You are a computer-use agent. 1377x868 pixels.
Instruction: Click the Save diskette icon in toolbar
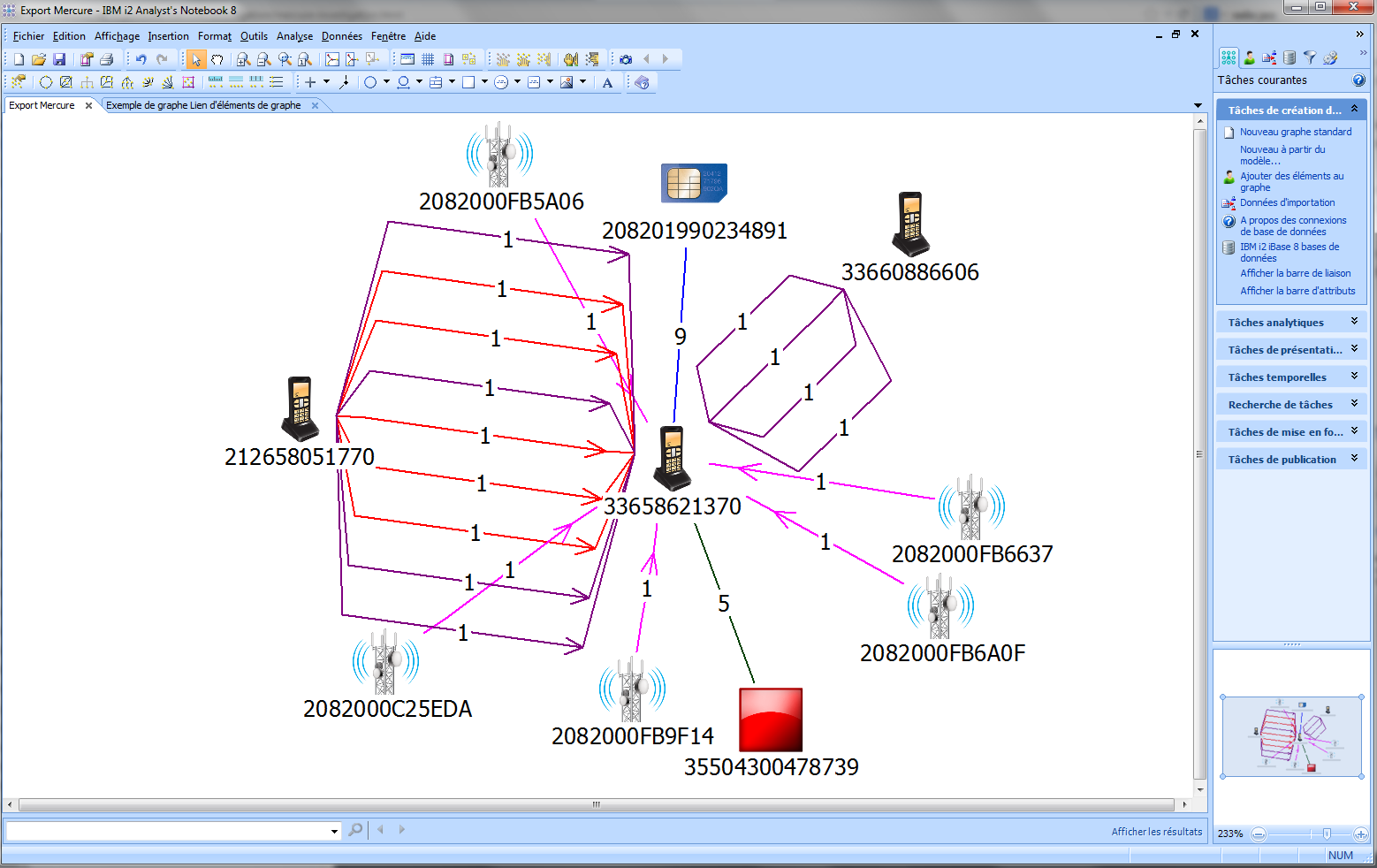(59, 59)
